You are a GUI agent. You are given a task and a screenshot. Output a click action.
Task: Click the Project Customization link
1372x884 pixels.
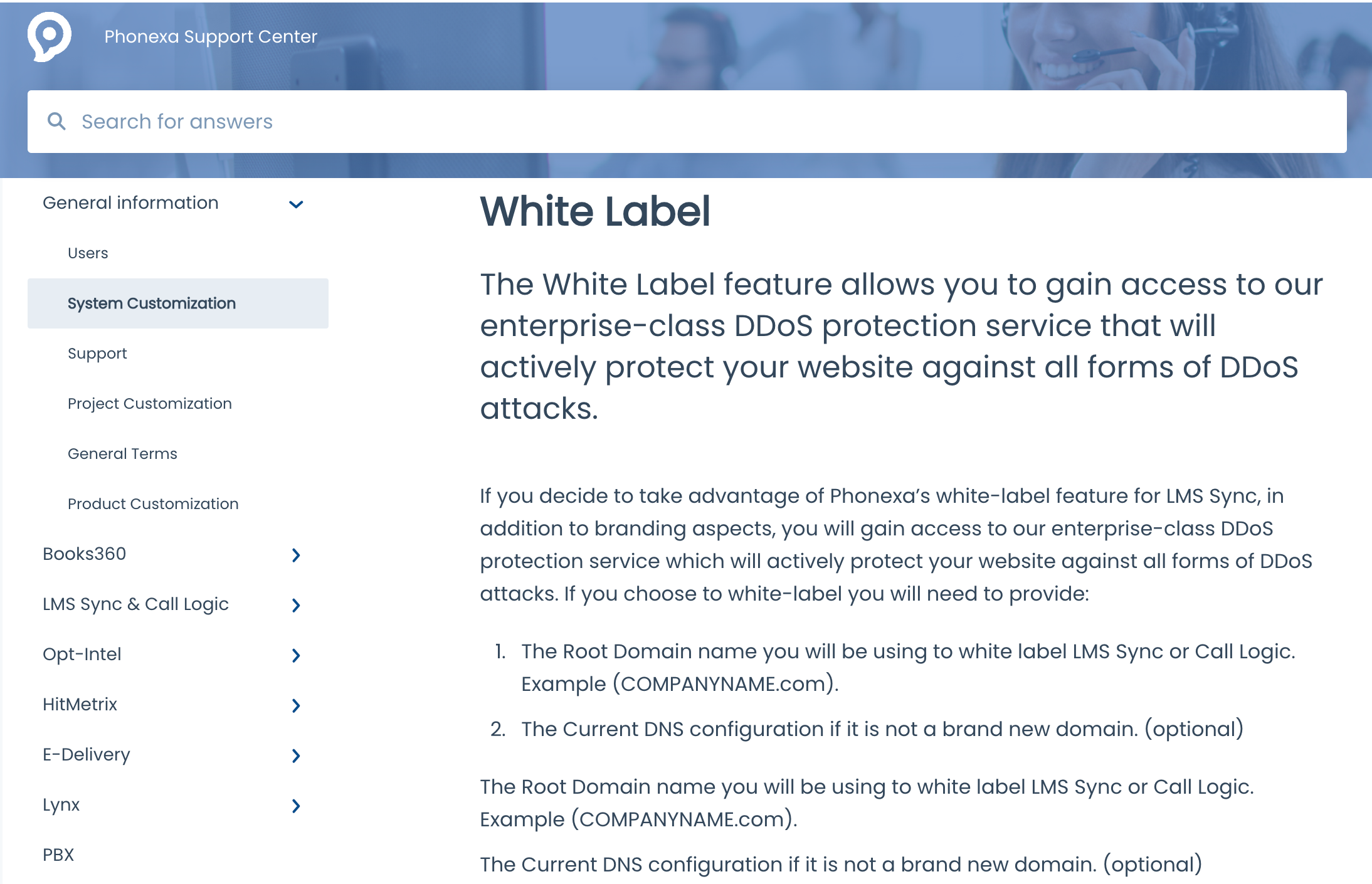pos(149,403)
